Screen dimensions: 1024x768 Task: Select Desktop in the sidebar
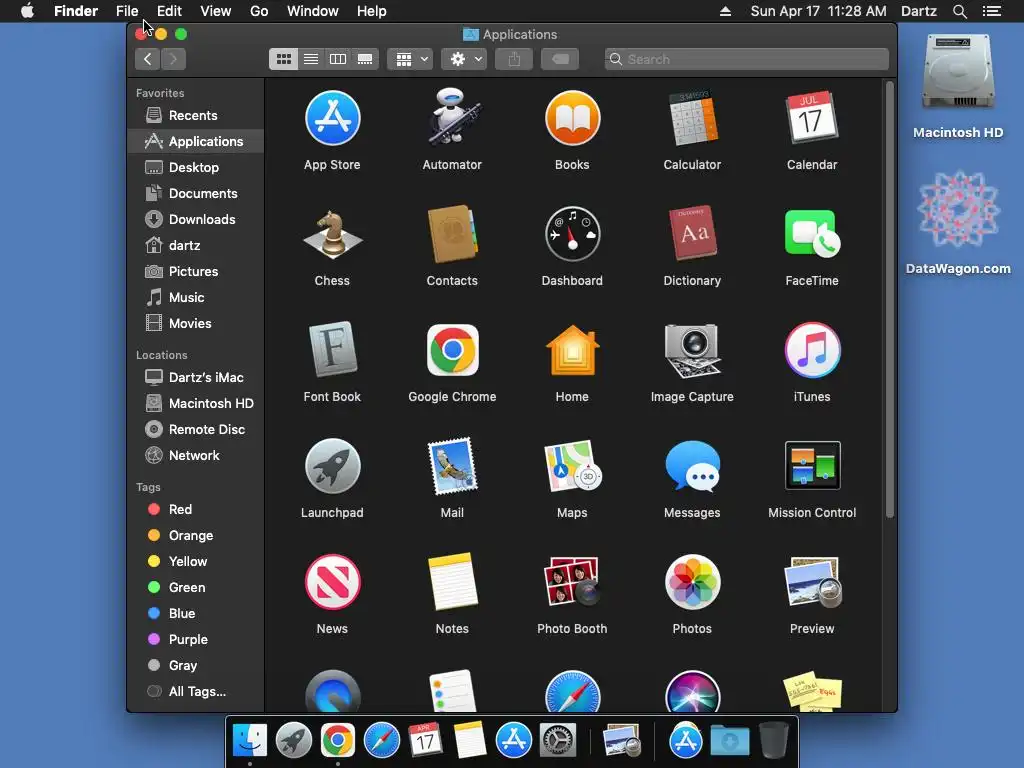(195, 167)
